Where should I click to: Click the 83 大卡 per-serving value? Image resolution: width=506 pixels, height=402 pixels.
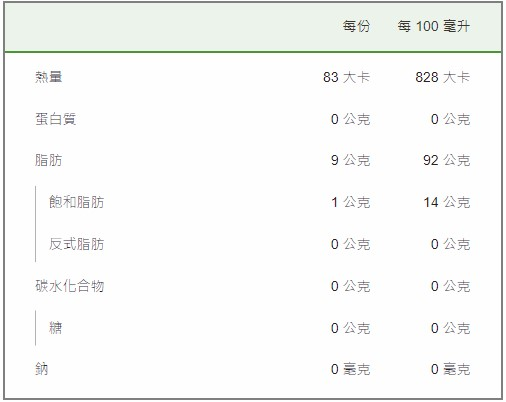(x=346, y=77)
